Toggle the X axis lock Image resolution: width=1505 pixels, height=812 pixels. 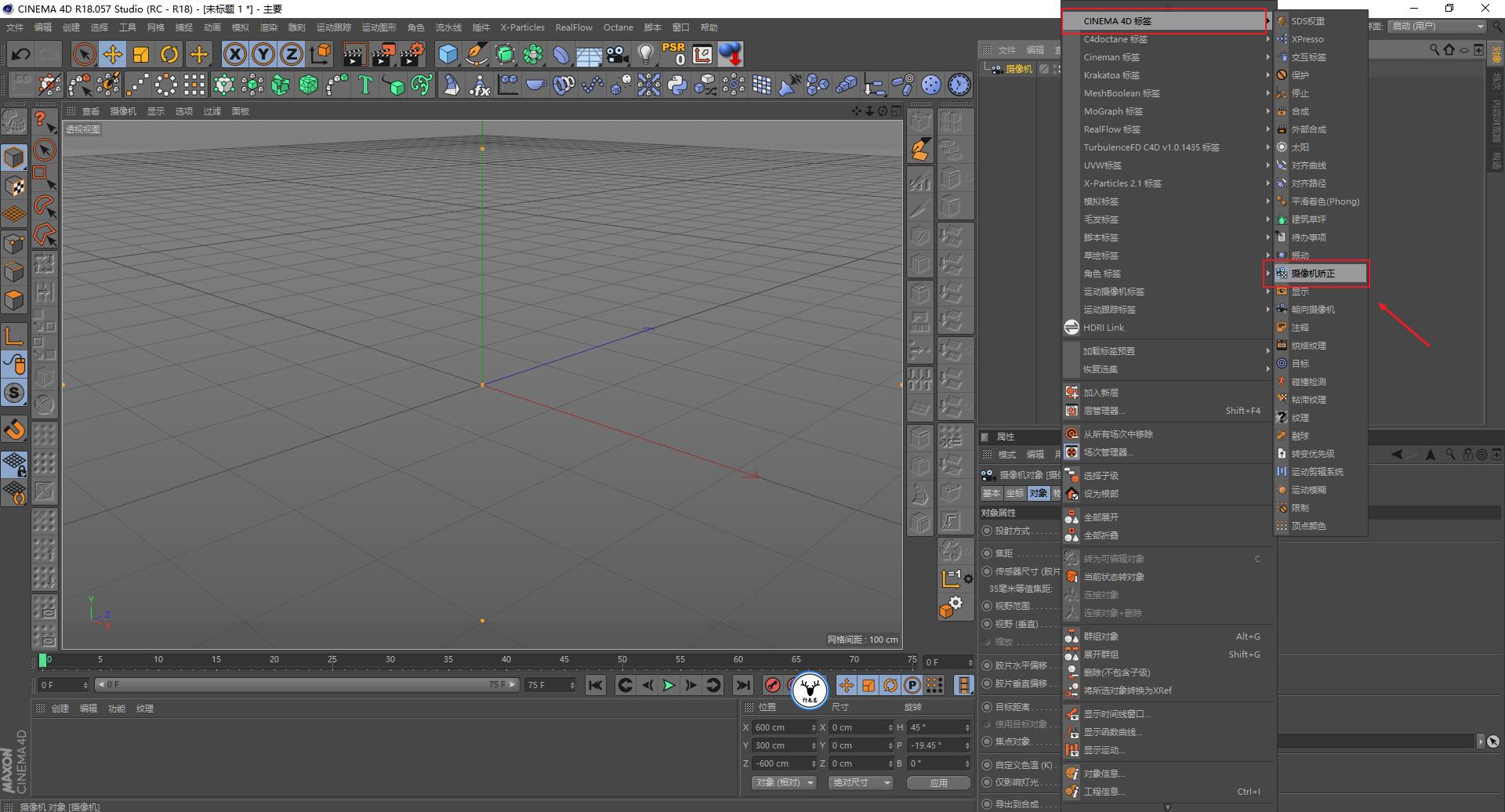coord(234,54)
